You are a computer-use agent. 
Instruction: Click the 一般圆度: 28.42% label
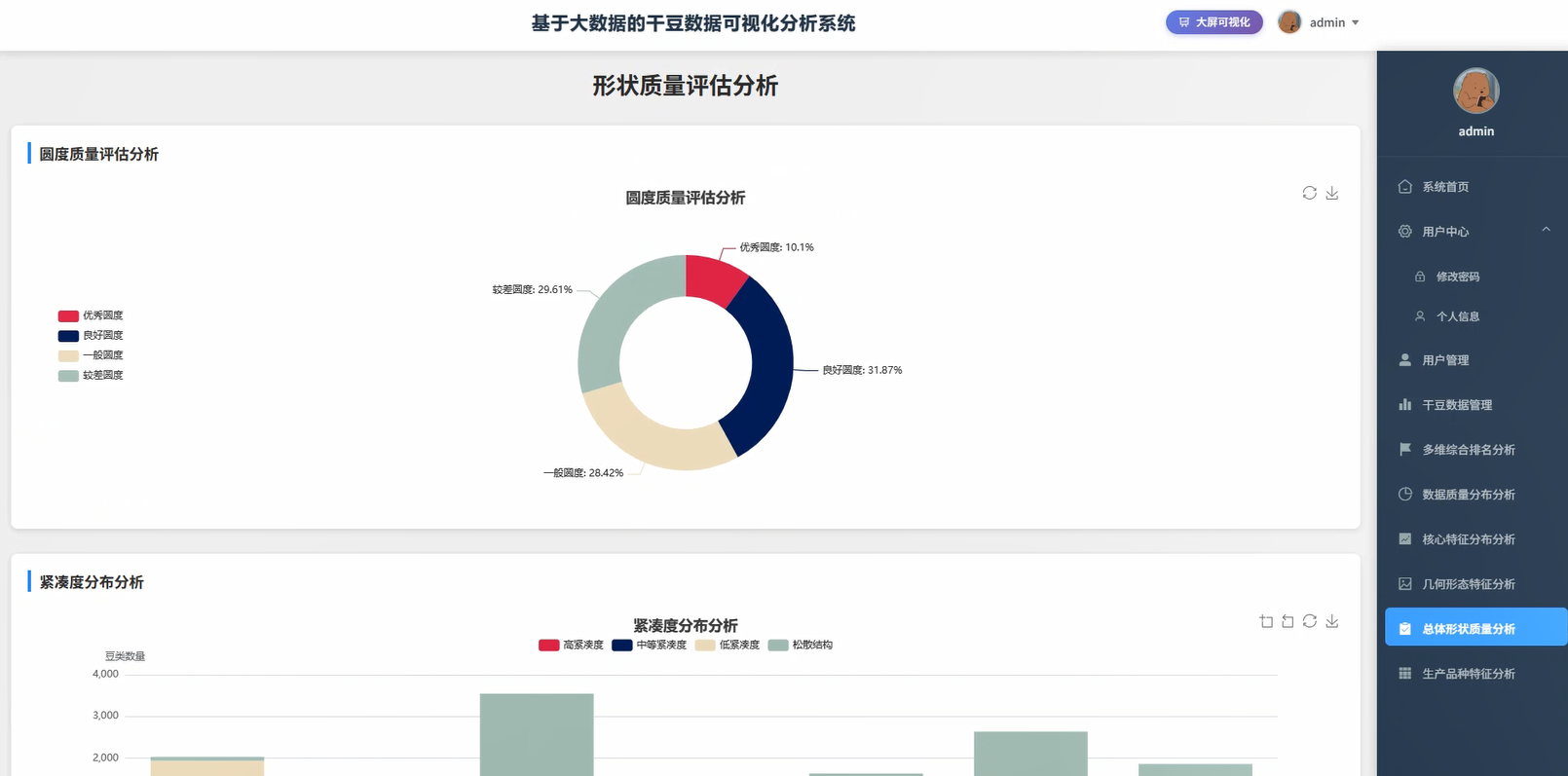[583, 473]
